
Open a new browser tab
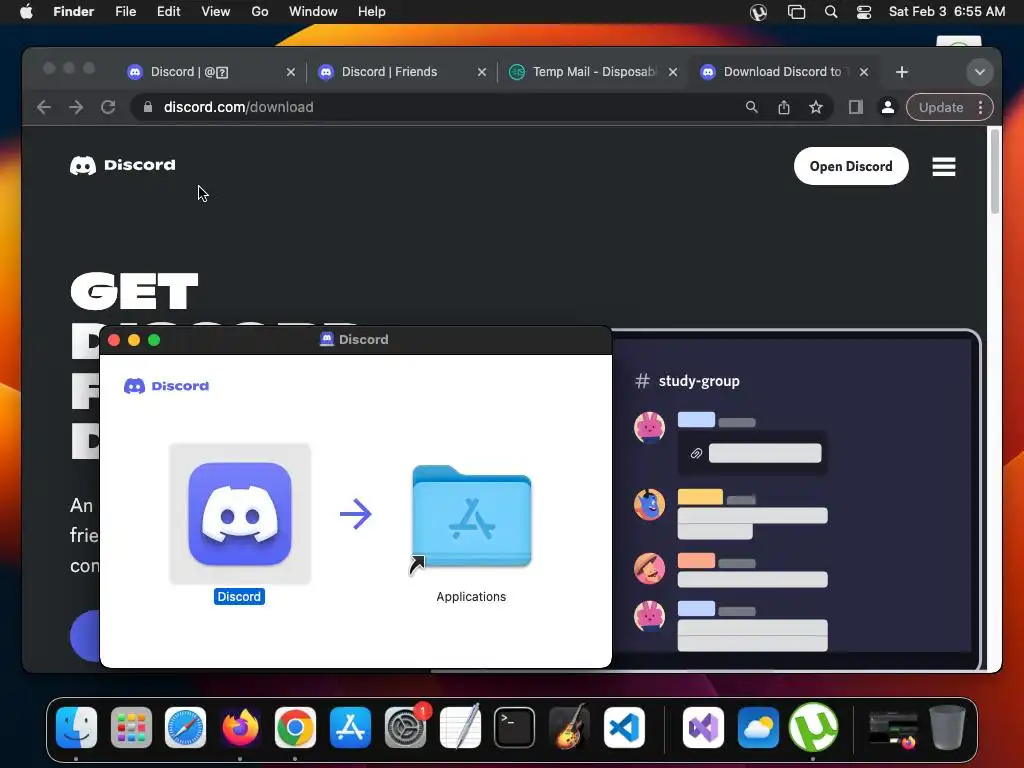(x=902, y=72)
